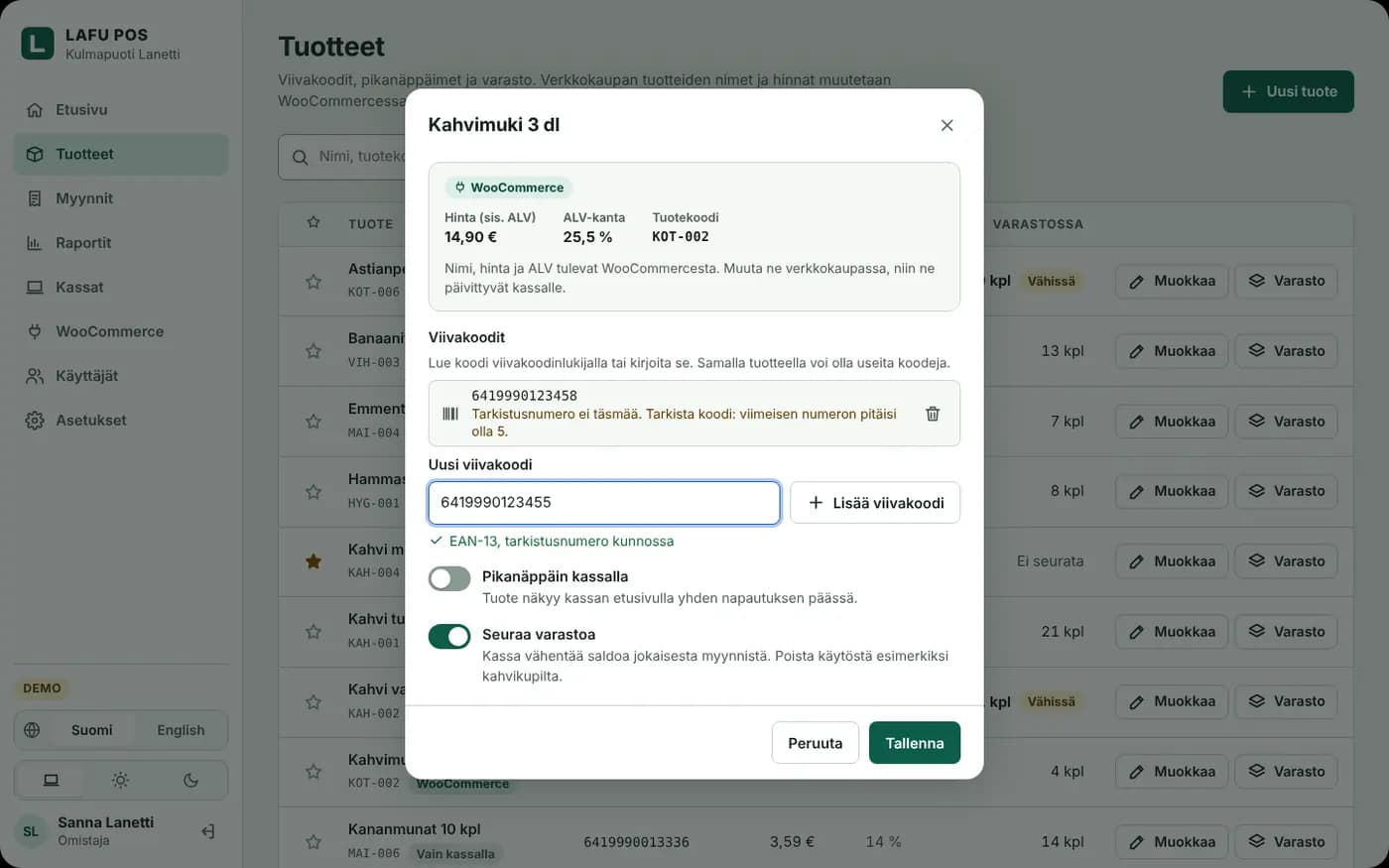Viewport: 1389px width, 868px height.
Task: Switch language to English
Action: pos(181,730)
